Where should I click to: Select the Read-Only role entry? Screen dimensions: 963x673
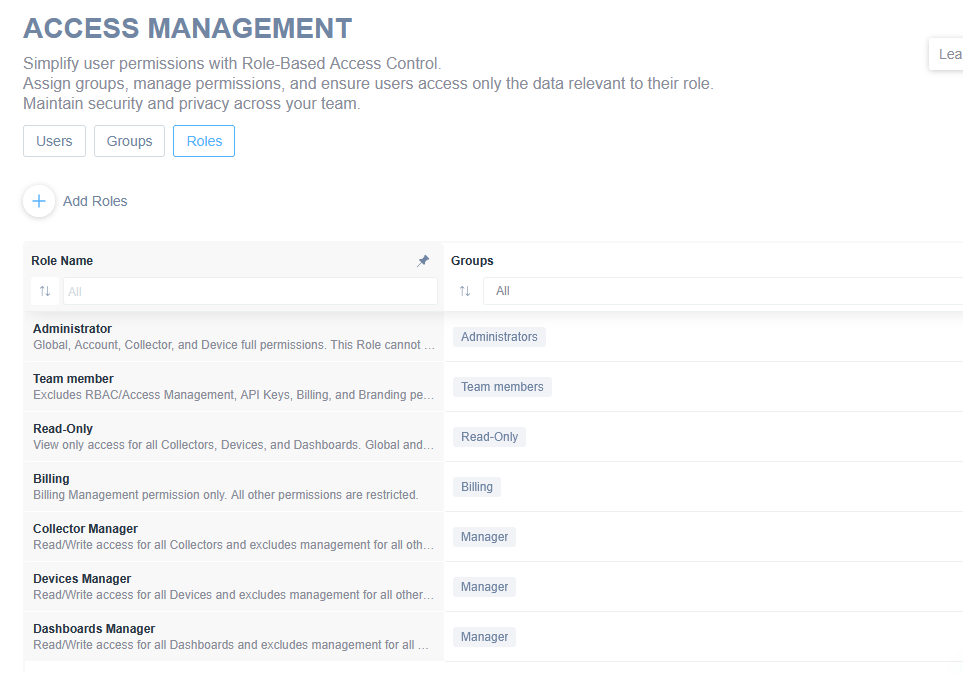[63, 429]
